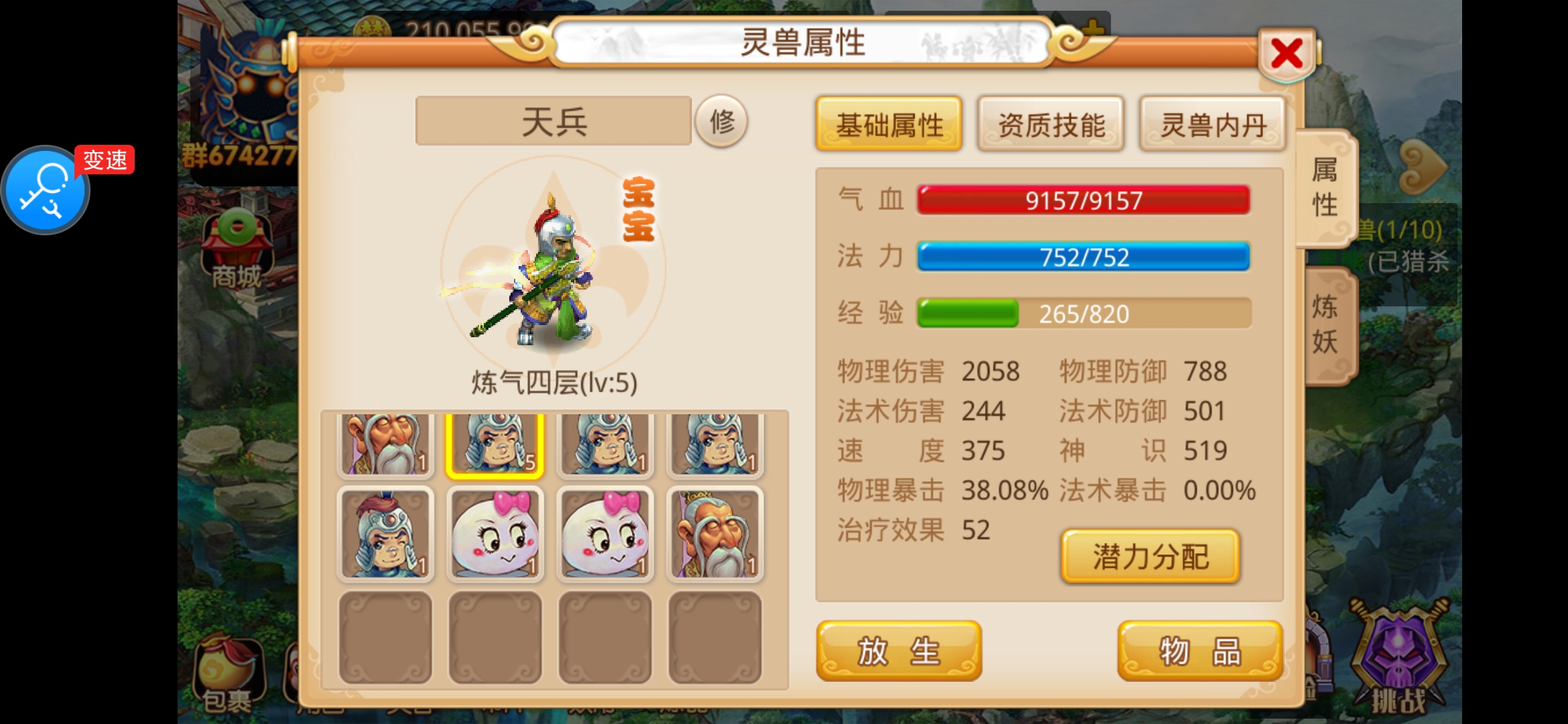This screenshot has height=724, width=1568.
Task: Tap the 挑战 challenge skull icon
Action: click(1398, 658)
